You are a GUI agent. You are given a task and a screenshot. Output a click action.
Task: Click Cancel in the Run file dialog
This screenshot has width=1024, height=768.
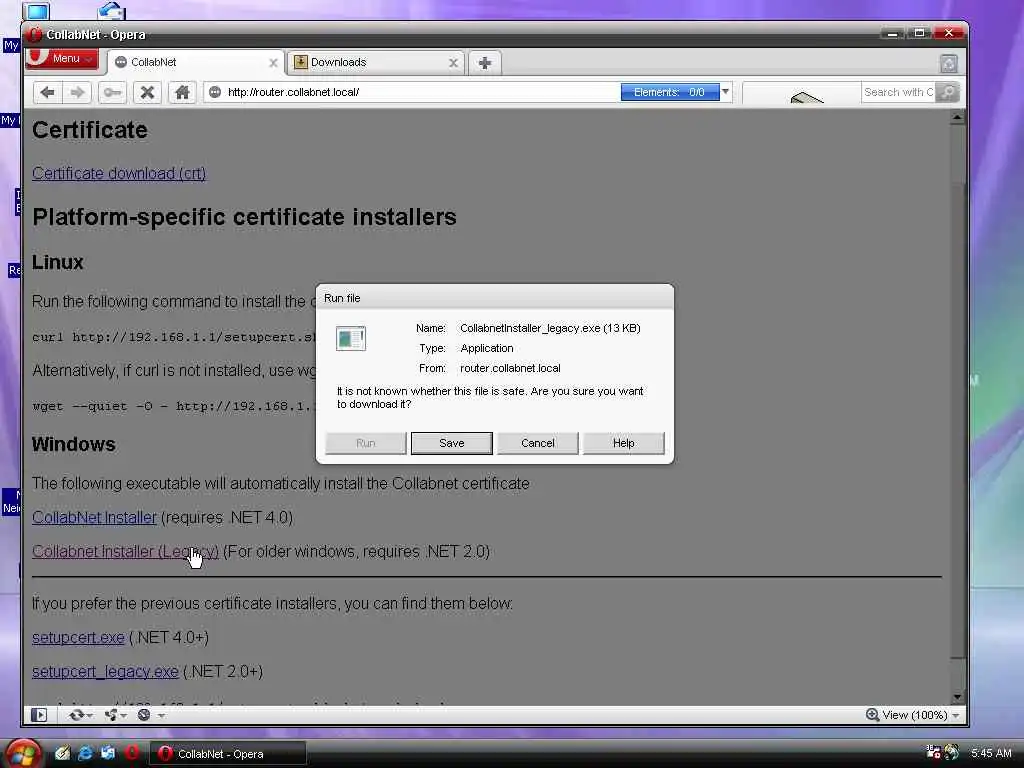[x=537, y=443]
